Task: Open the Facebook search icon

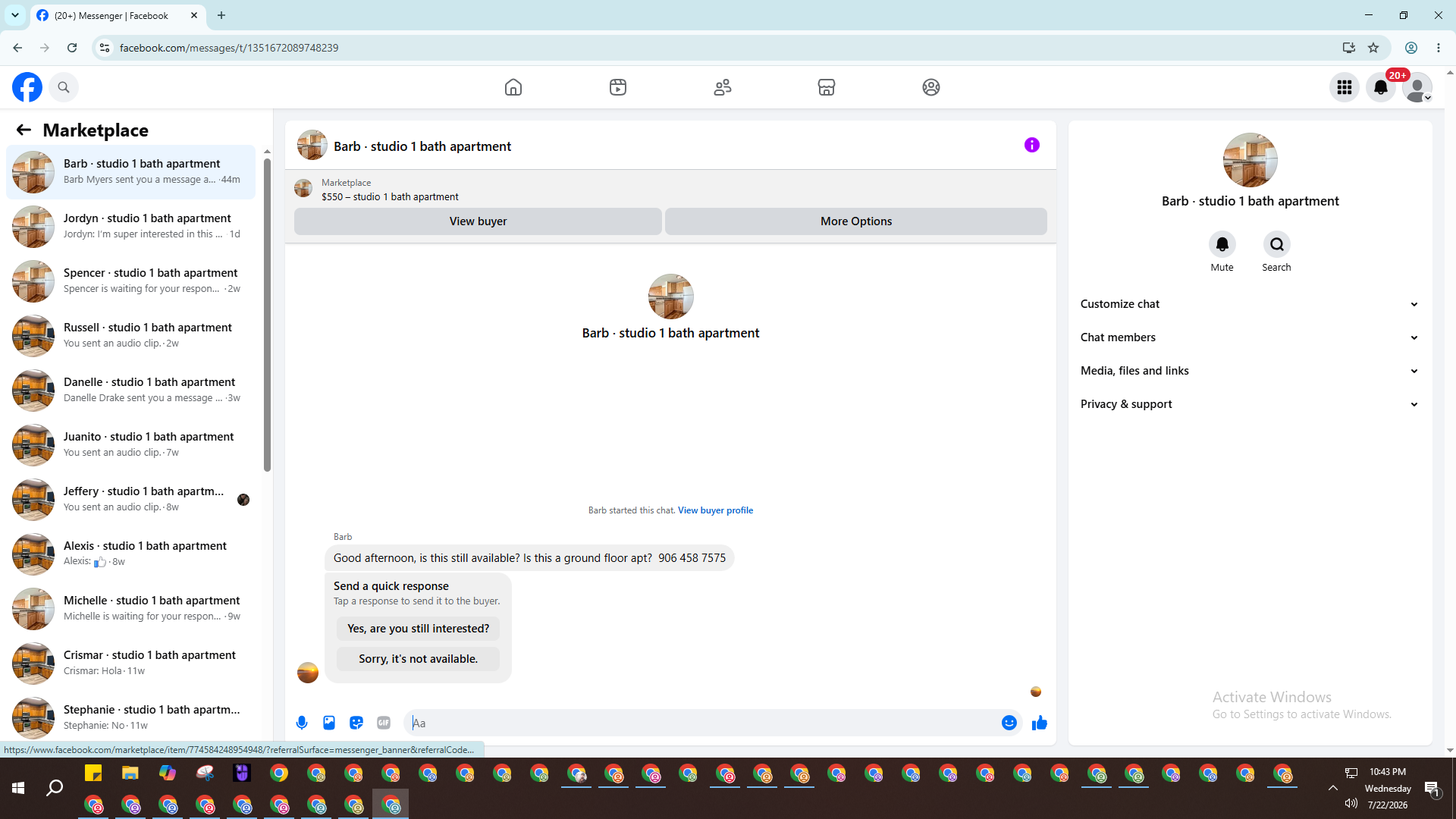Action: [64, 87]
